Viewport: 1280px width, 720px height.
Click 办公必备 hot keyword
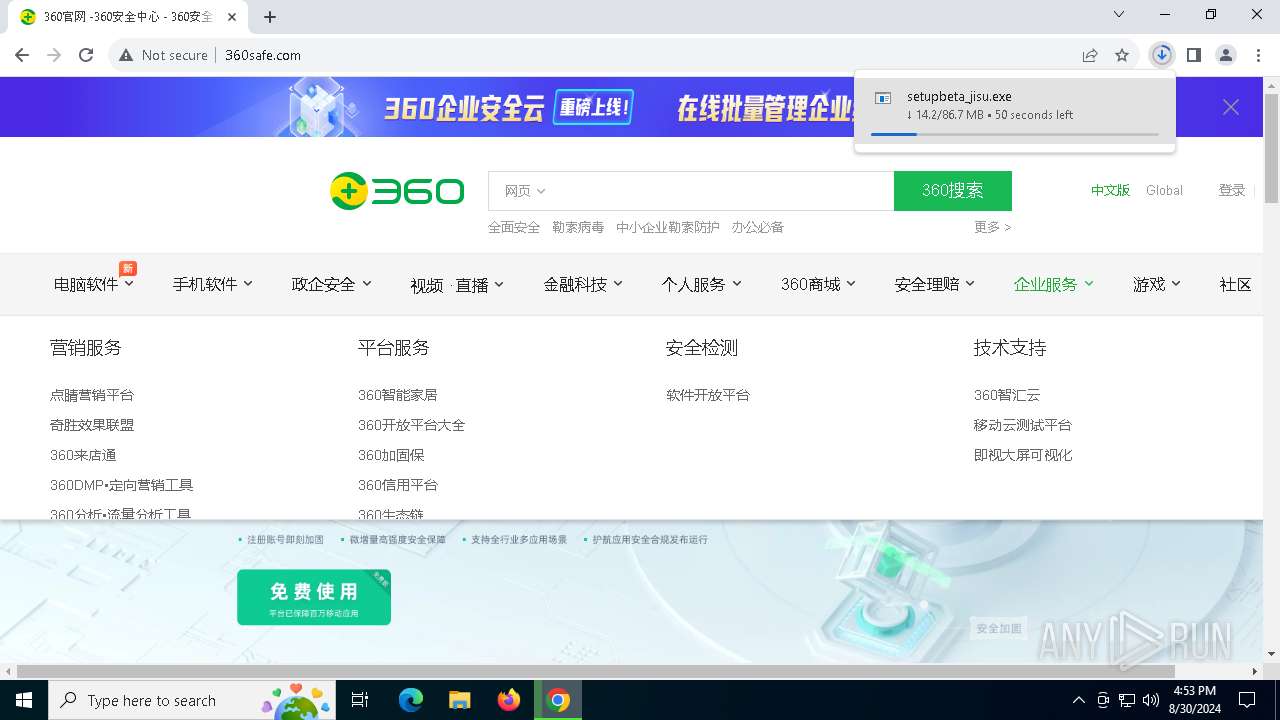[757, 227]
